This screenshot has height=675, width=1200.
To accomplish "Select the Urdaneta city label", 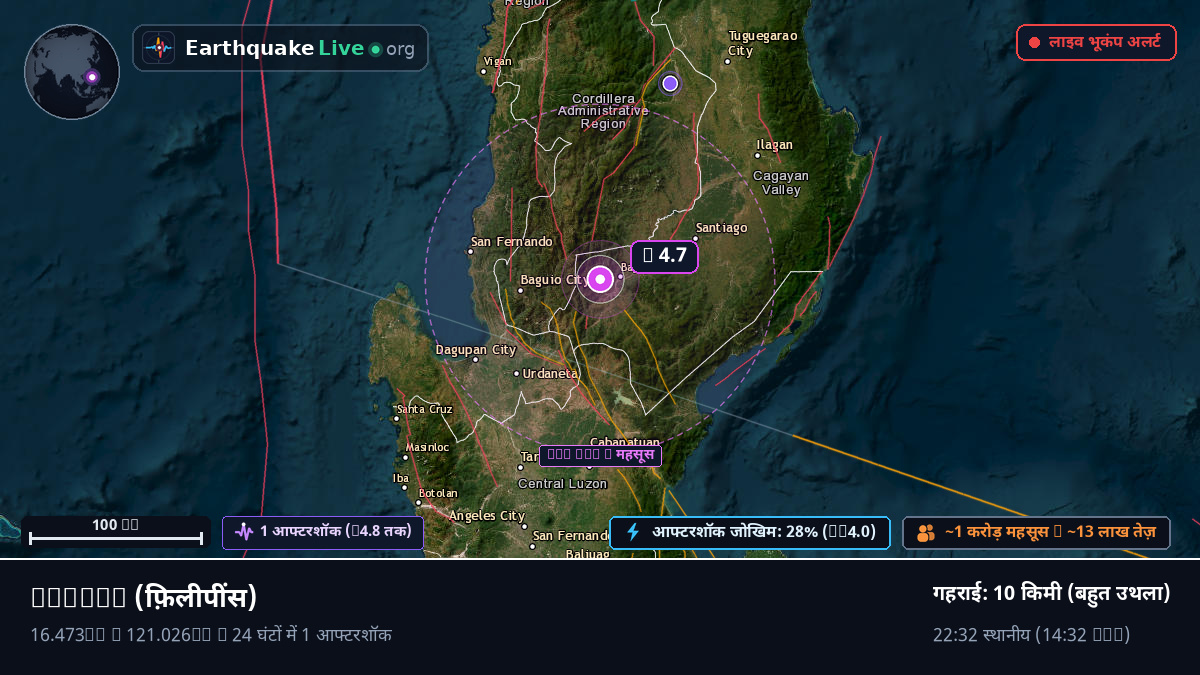I will [x=550, y=373].
